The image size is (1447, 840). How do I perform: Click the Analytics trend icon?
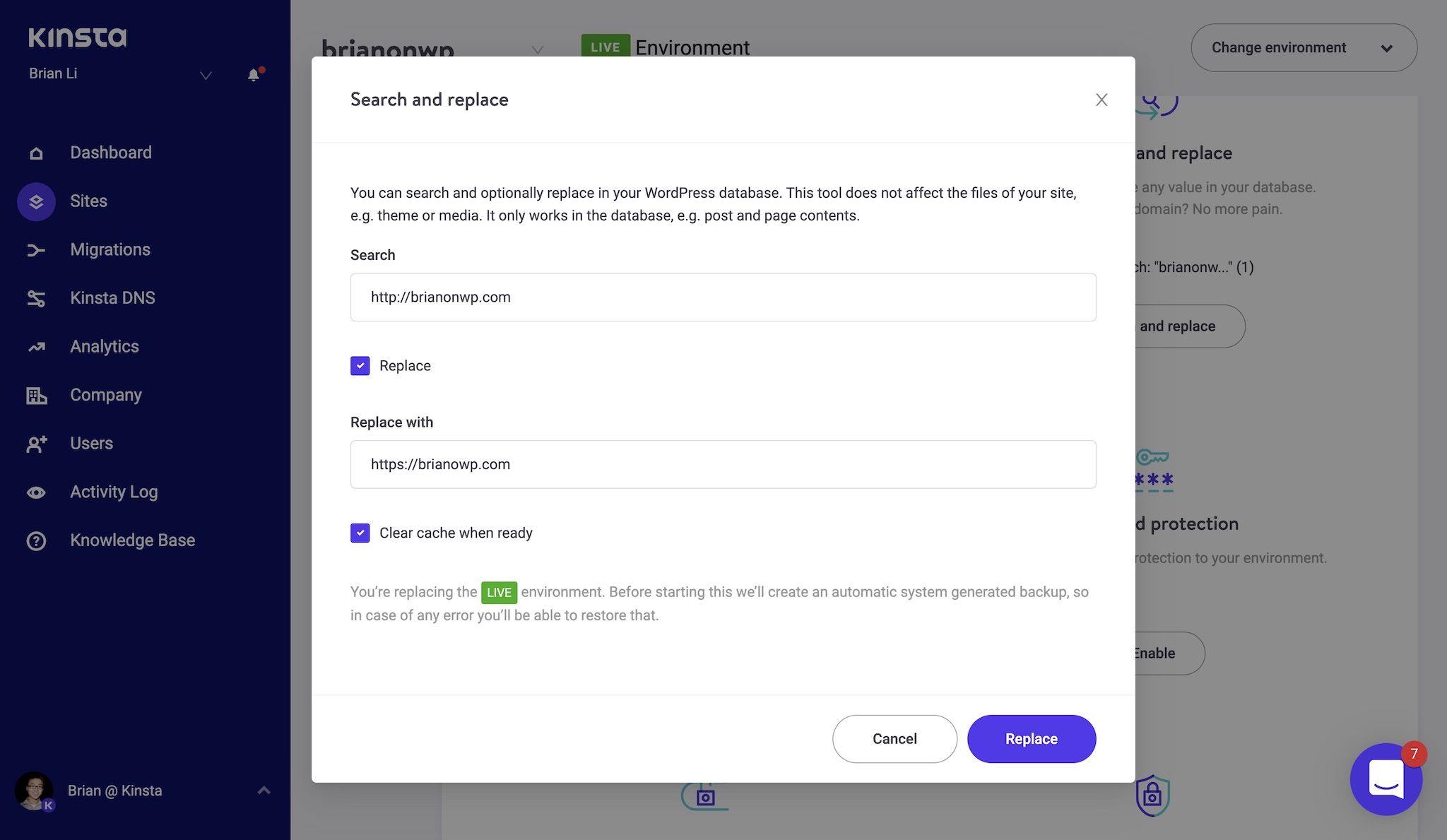tap(36, 347)
